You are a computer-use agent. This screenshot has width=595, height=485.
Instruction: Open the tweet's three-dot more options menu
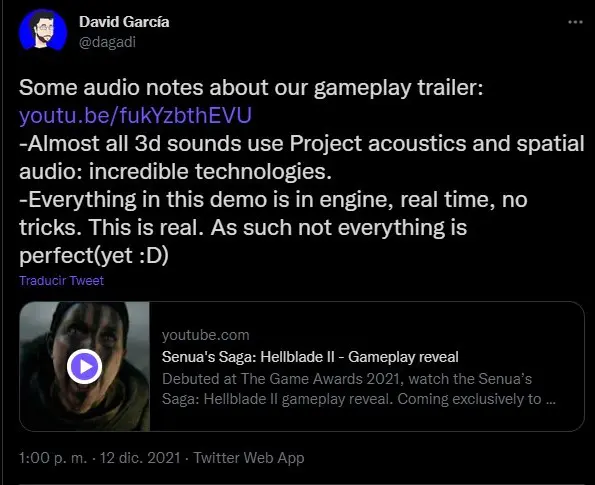(x=575, y=22)
